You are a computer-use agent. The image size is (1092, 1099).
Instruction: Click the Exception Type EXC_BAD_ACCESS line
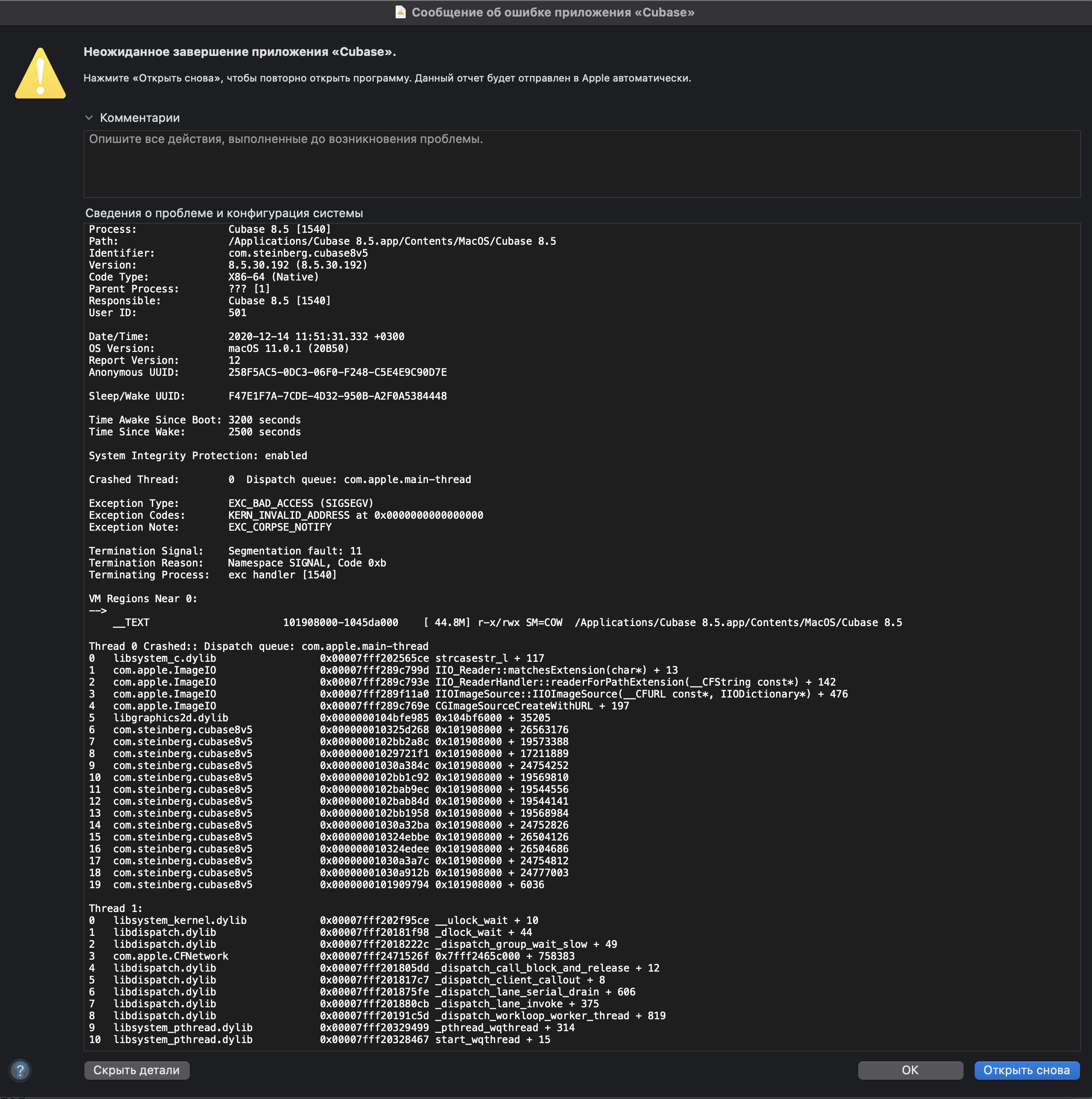231,503
